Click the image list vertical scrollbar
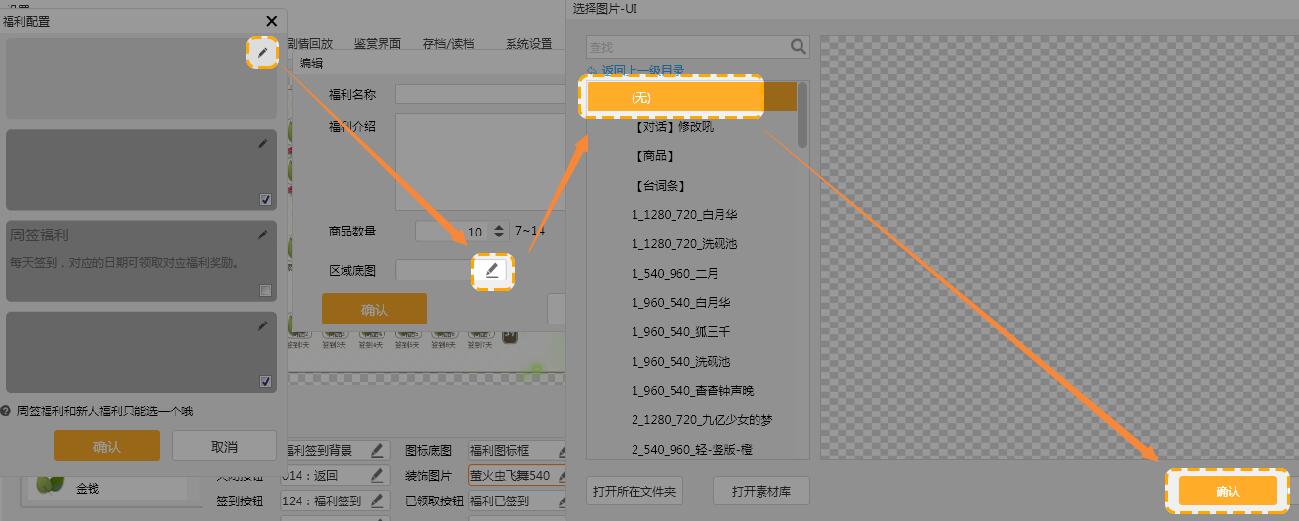The height and width of the screenshot is (521, 1299). pyautogui.click(x=802, y=115)
